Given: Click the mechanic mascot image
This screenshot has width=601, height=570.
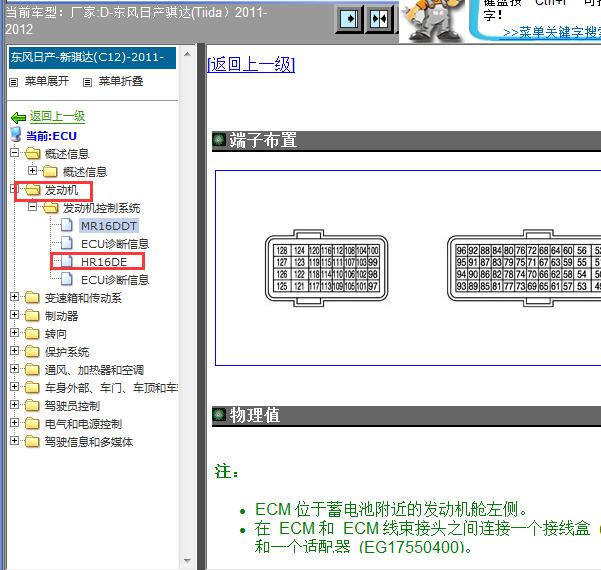Looking at the screenshot, I should 433,20.
